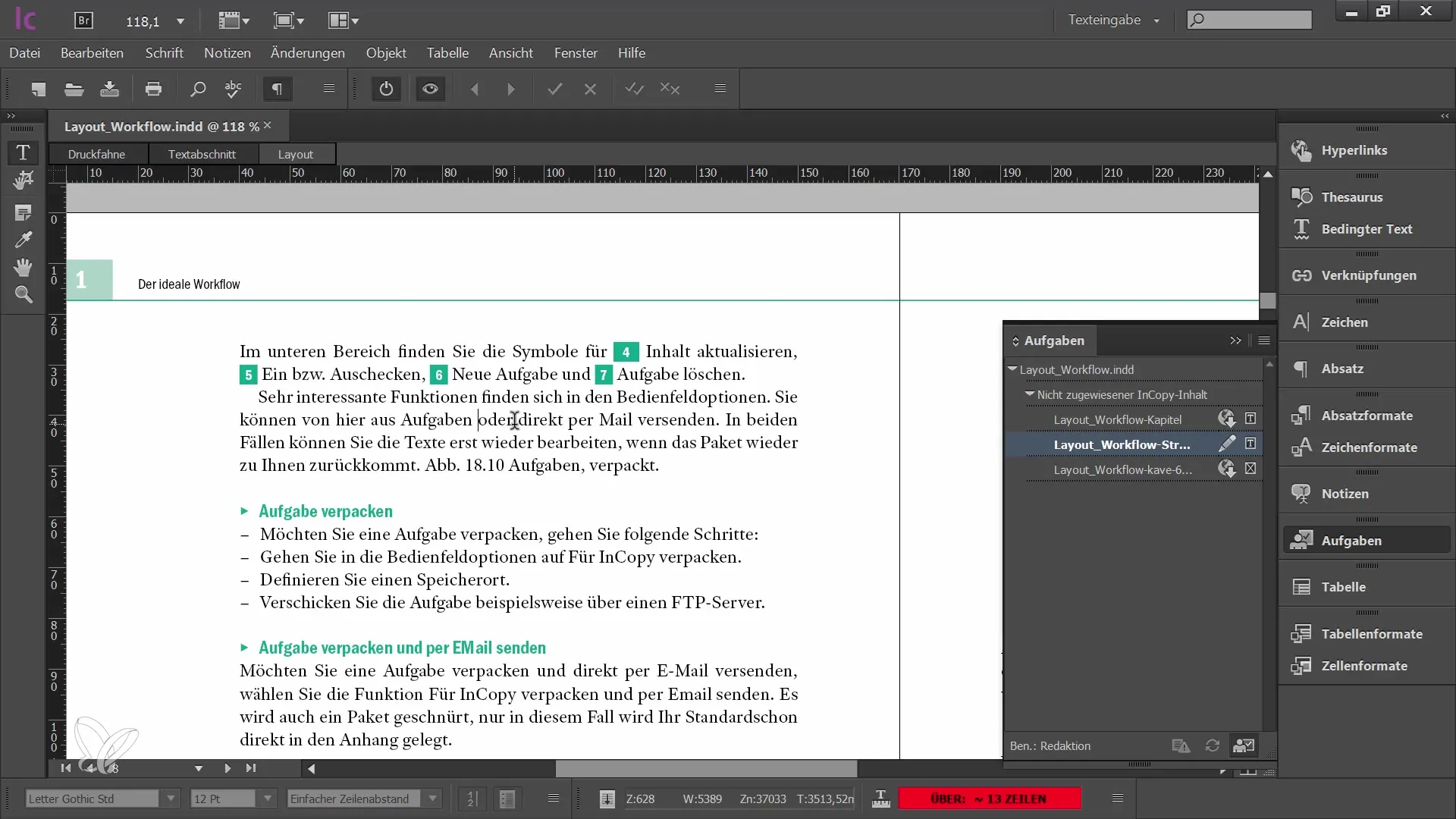Screen dimensions: 1456x819
Task: Switch to the Layout tab
Action: (295, 154)
